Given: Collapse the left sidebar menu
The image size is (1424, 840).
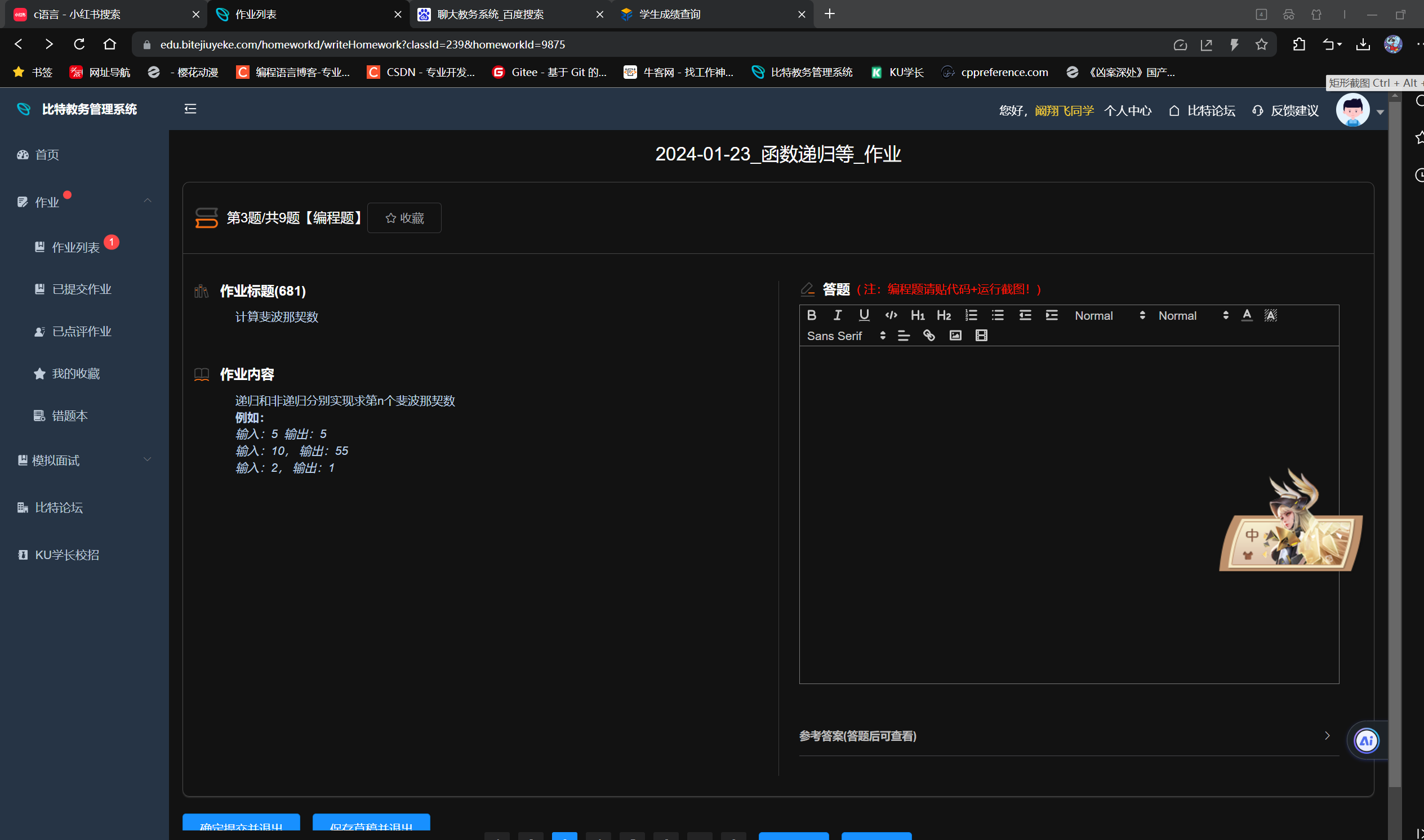Looking at the screenshot, I should click(190, 109).
